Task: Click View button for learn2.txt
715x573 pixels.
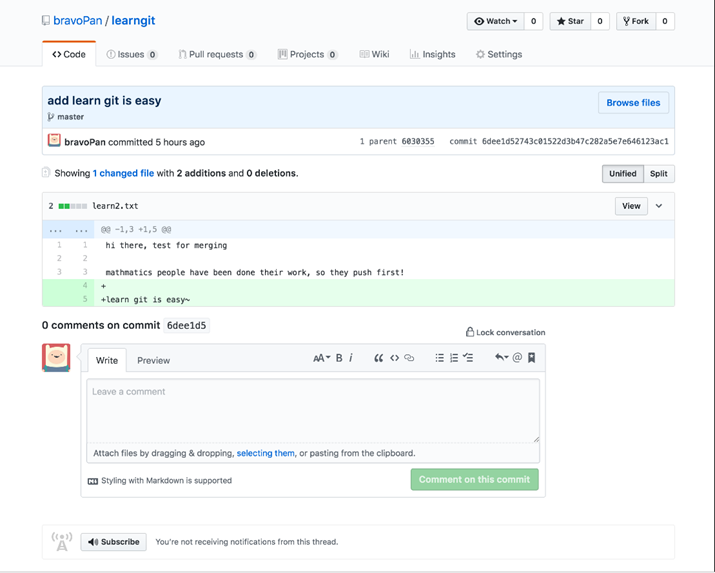Action: pos(631,206)
